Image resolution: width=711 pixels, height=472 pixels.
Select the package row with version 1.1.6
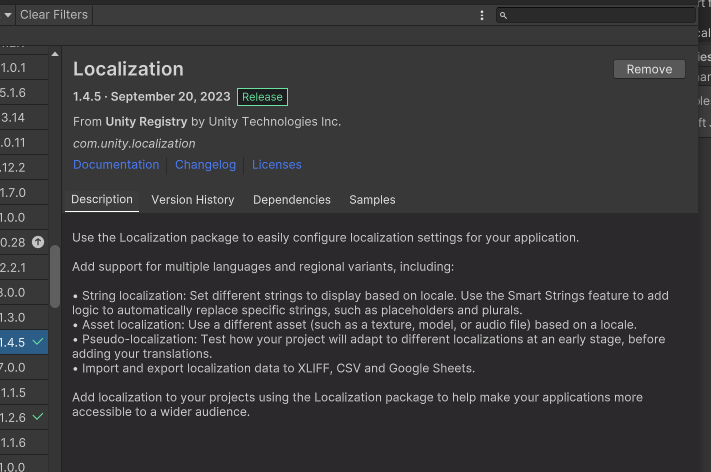point(24,442)
